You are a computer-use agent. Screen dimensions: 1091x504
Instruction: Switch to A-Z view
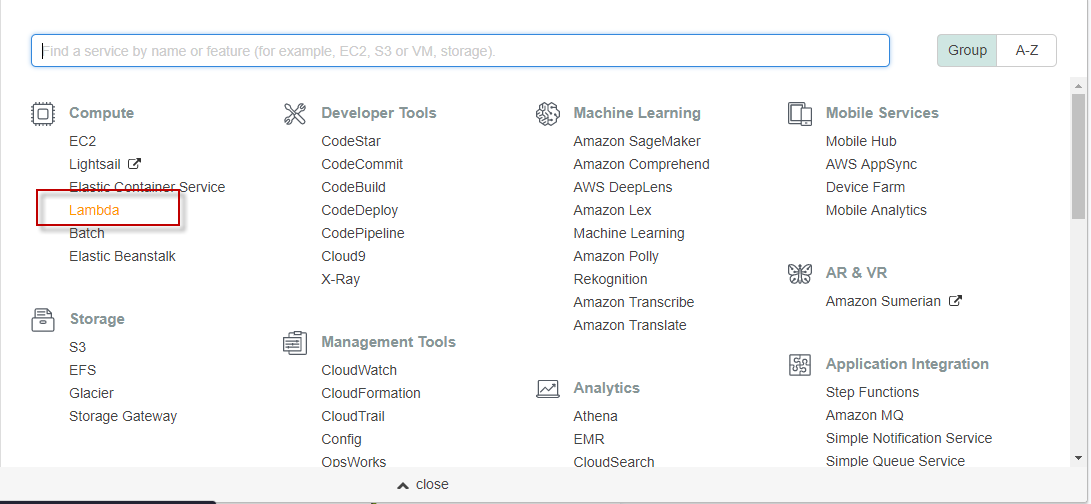[x=1027, y=50]
